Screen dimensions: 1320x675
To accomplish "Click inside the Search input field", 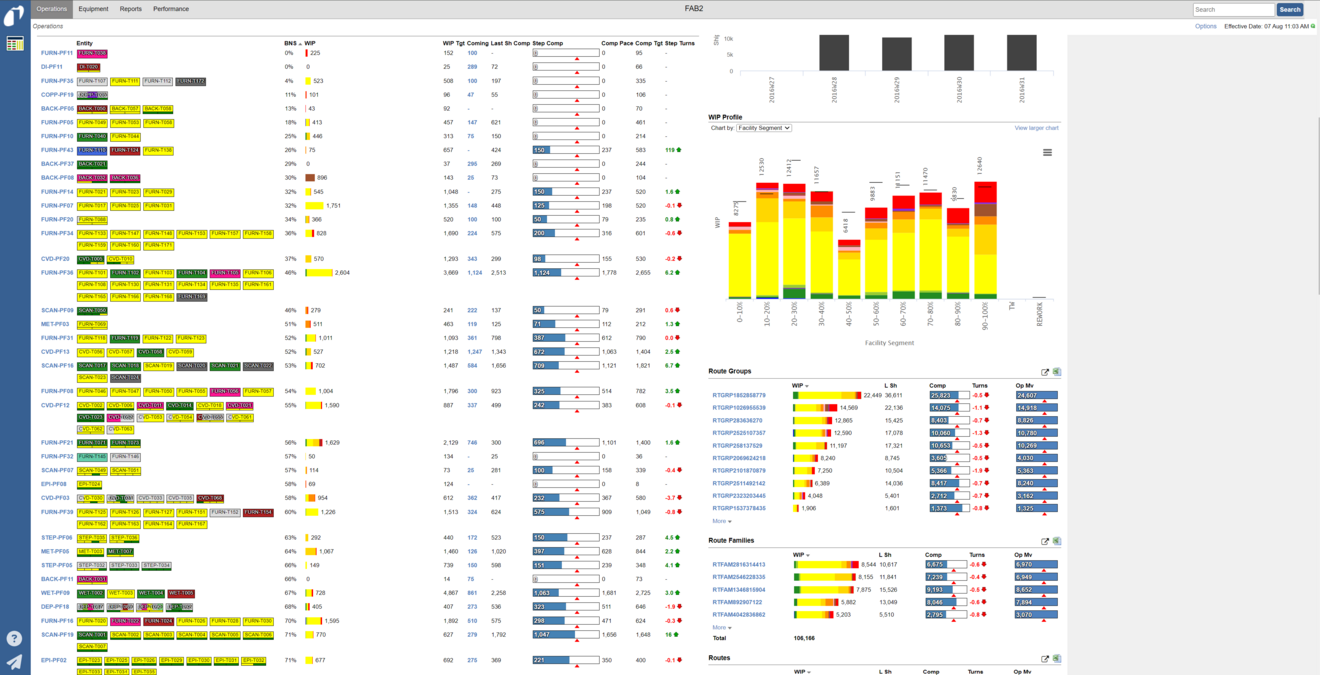I will (1232, 8).
